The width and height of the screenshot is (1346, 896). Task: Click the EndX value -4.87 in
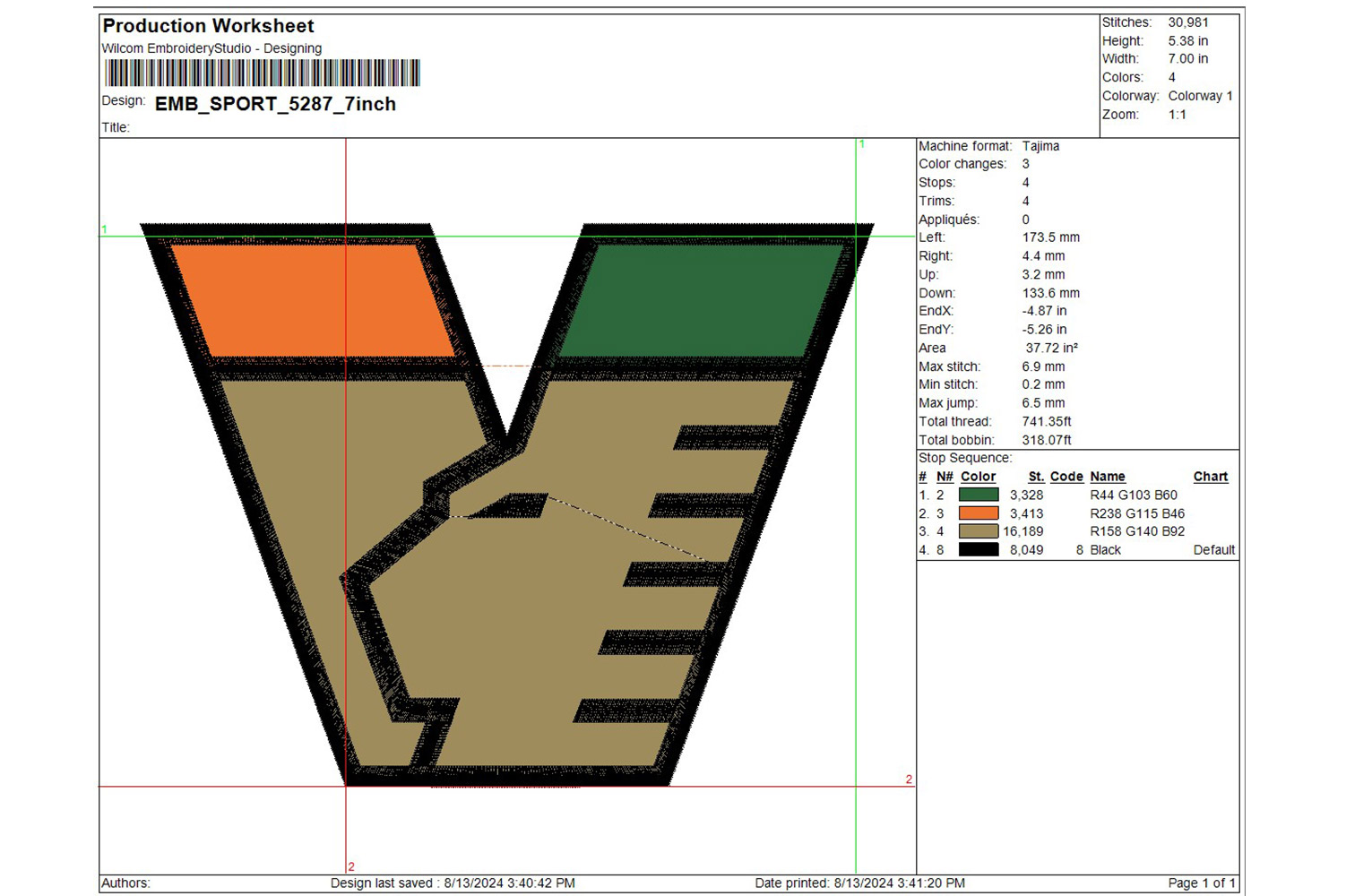(1045, 311)
